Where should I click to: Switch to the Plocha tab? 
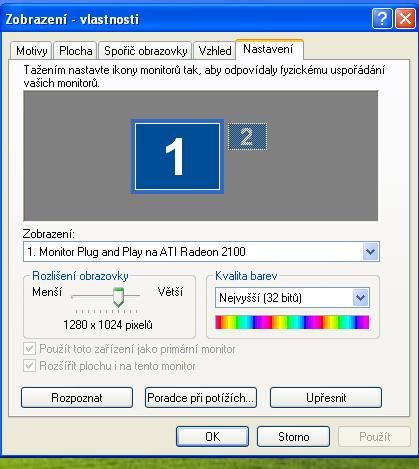click(75, 51)
